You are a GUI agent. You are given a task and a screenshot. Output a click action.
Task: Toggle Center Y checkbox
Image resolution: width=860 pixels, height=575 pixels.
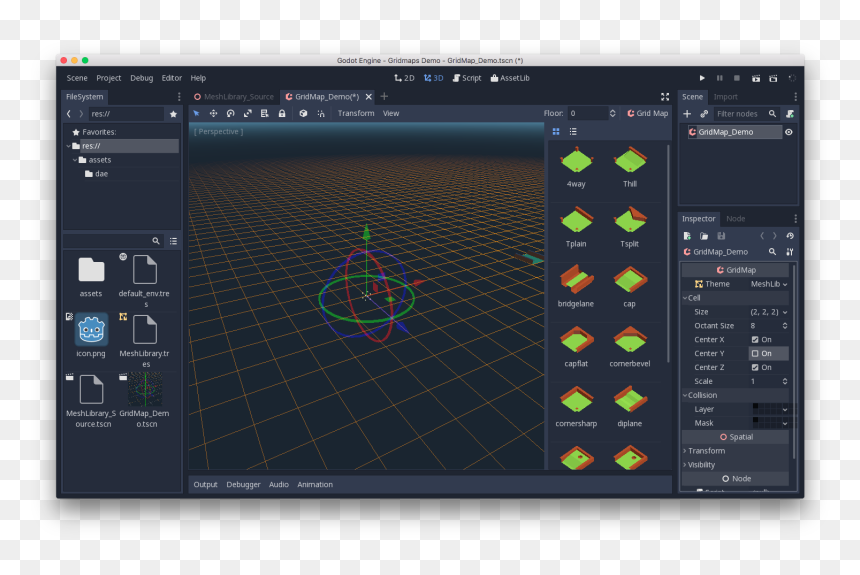point(755,353)
